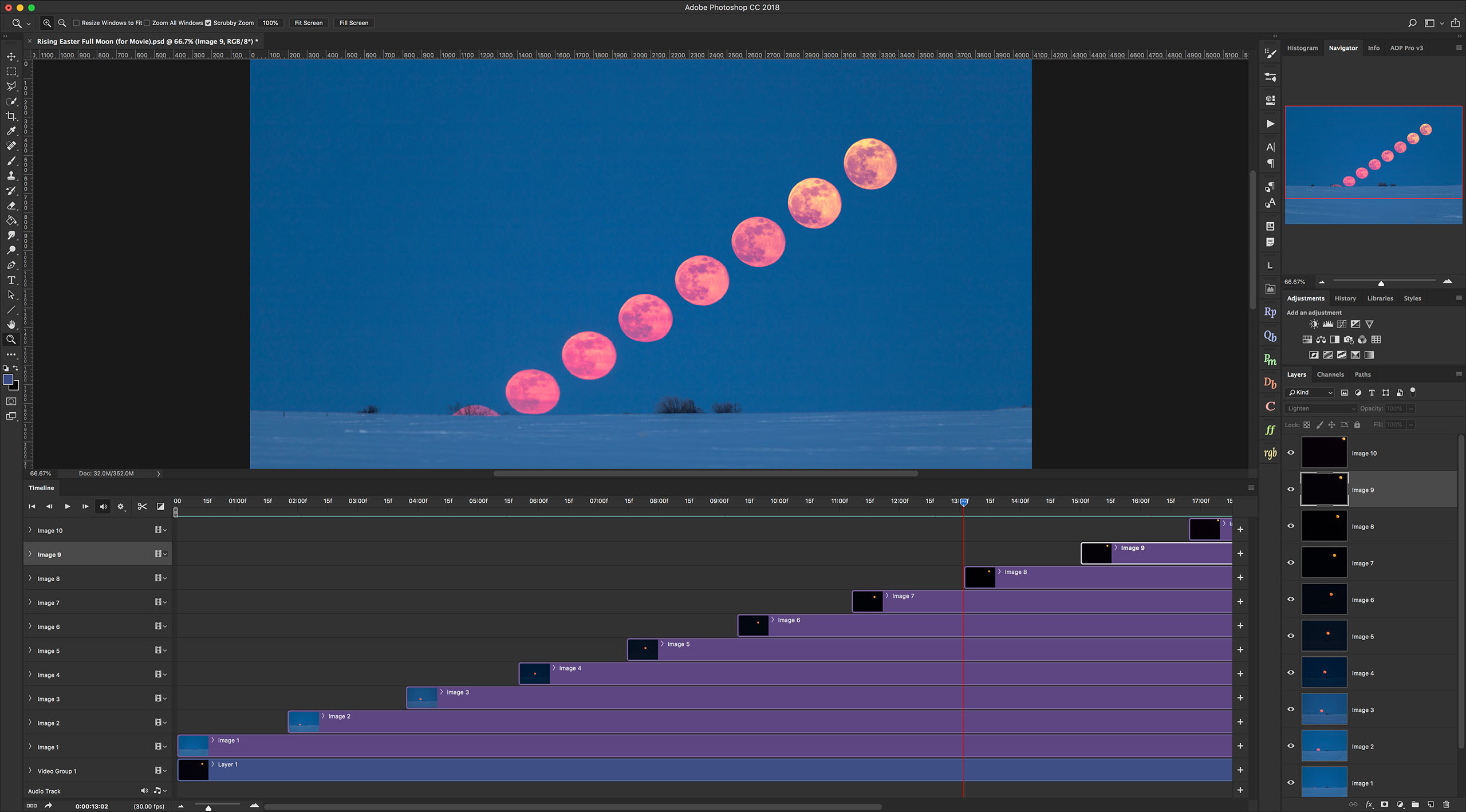Screen dimensions: 1466x812
Task: Switch to the Channels tab
Action: (x=1330, y=374)
